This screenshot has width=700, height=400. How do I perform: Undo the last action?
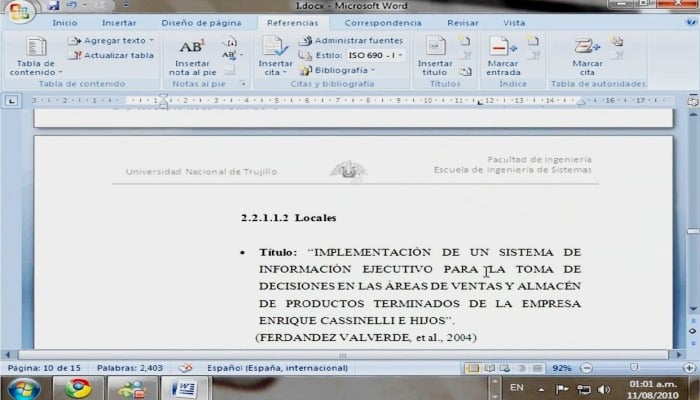(71, 5)
